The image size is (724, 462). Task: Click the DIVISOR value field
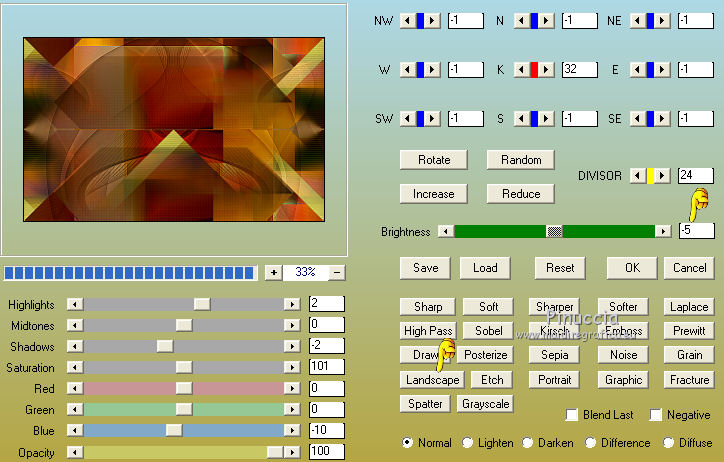tap(696, 175)
